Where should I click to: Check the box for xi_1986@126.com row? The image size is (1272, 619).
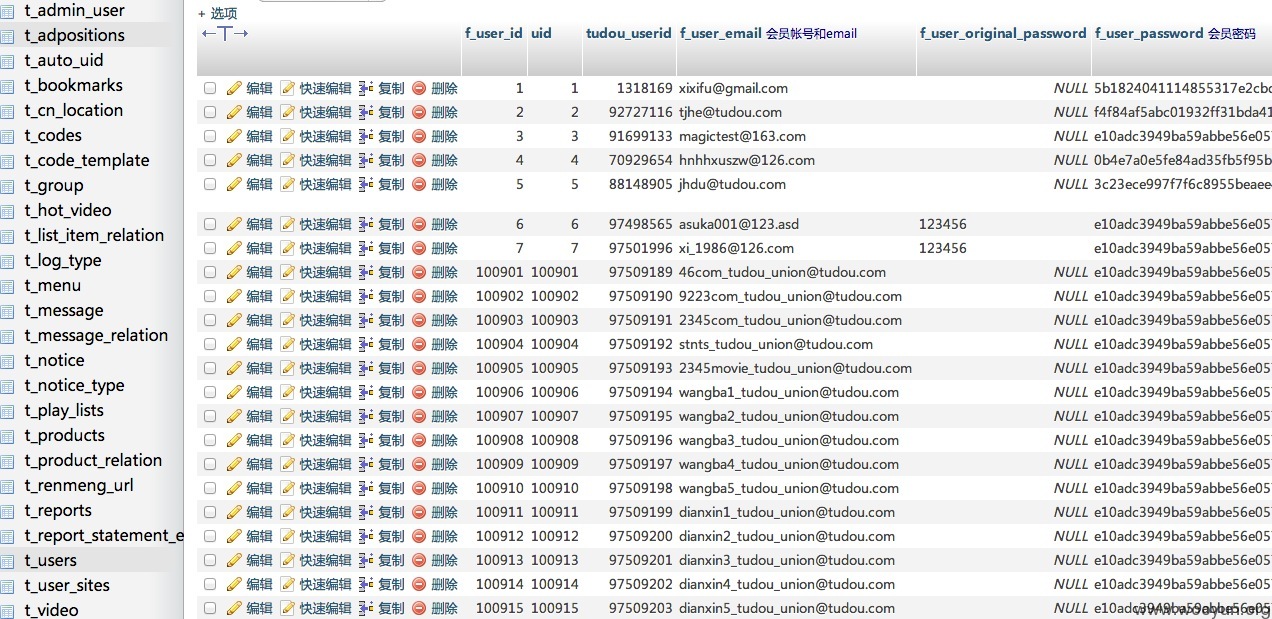click(210, 248)
